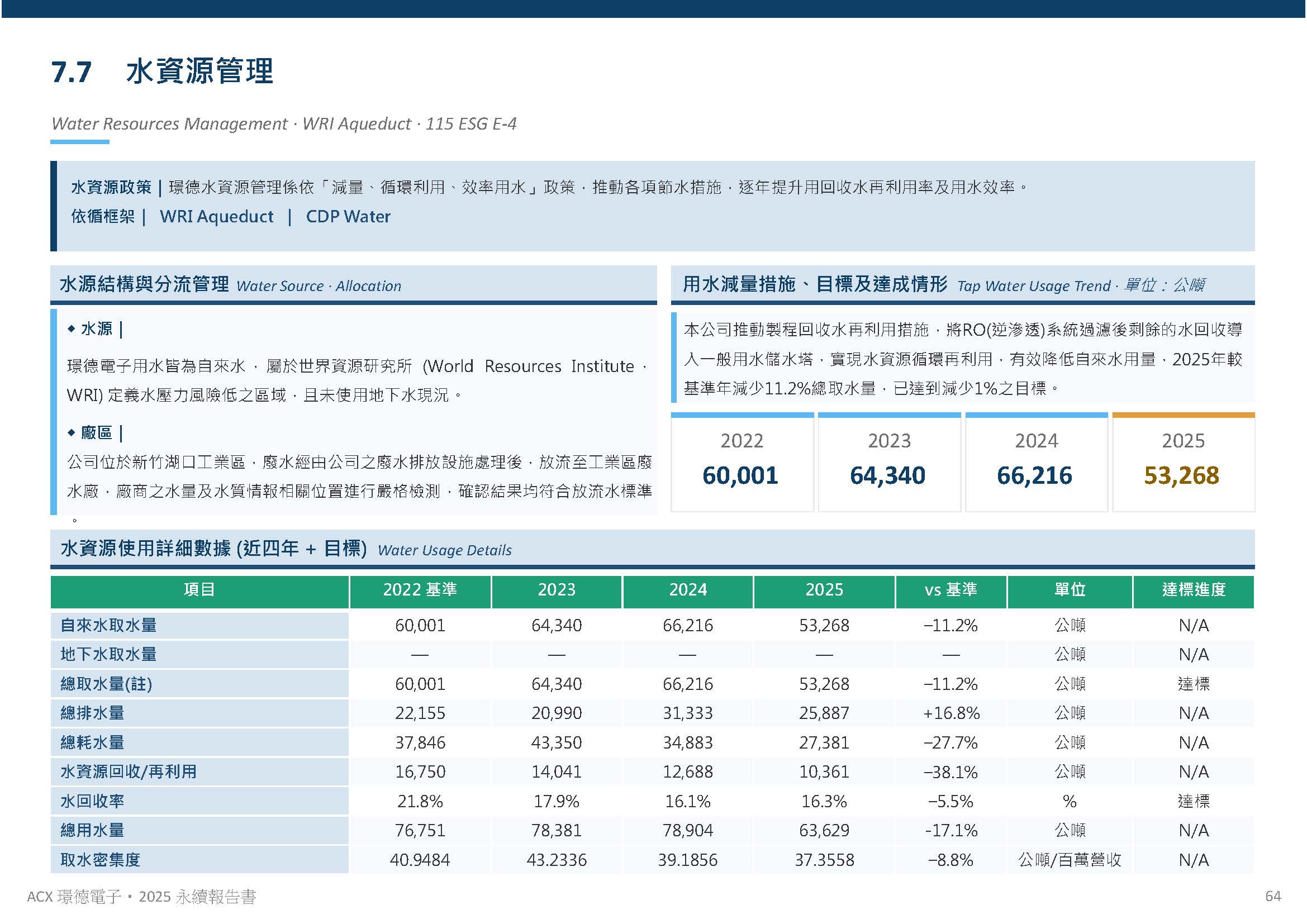The image size is (1307, 924).
Task: Click the 40.9484 intensity cell
Action: coord(420,860)
